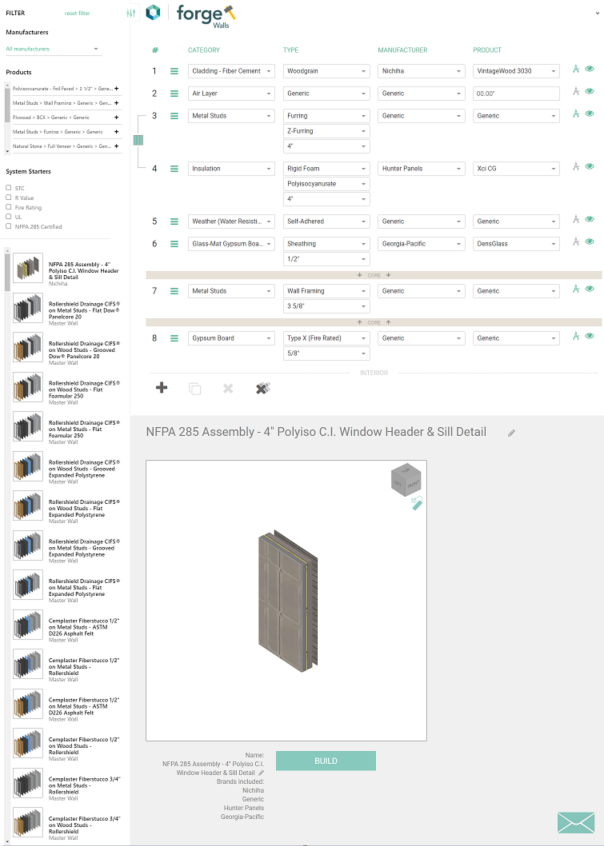Click the Forge hexagon logo
The image size is (604, 846).
point(153,12)
